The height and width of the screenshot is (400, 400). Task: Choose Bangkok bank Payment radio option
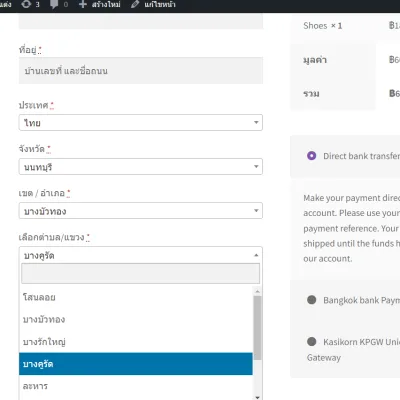[x=311, y=300]
